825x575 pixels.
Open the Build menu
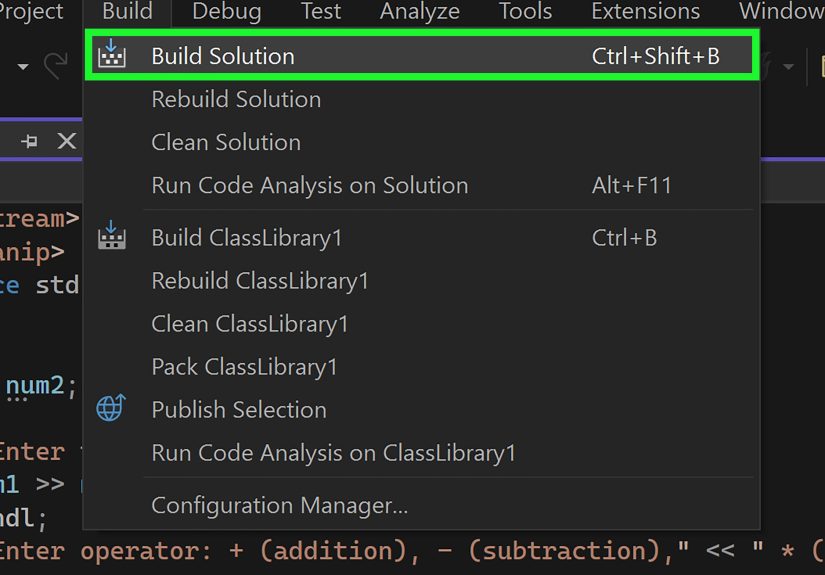pyautogui.click(x=127, y=12)
